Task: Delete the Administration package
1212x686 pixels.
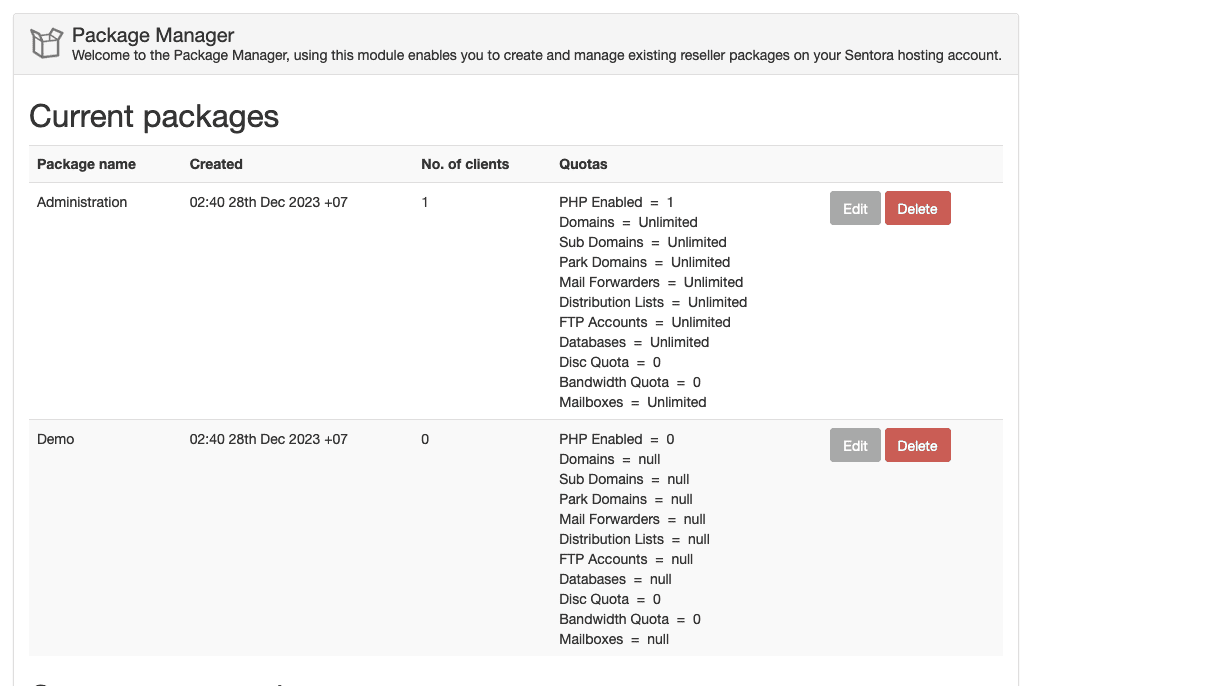Action: pos(917,209)
